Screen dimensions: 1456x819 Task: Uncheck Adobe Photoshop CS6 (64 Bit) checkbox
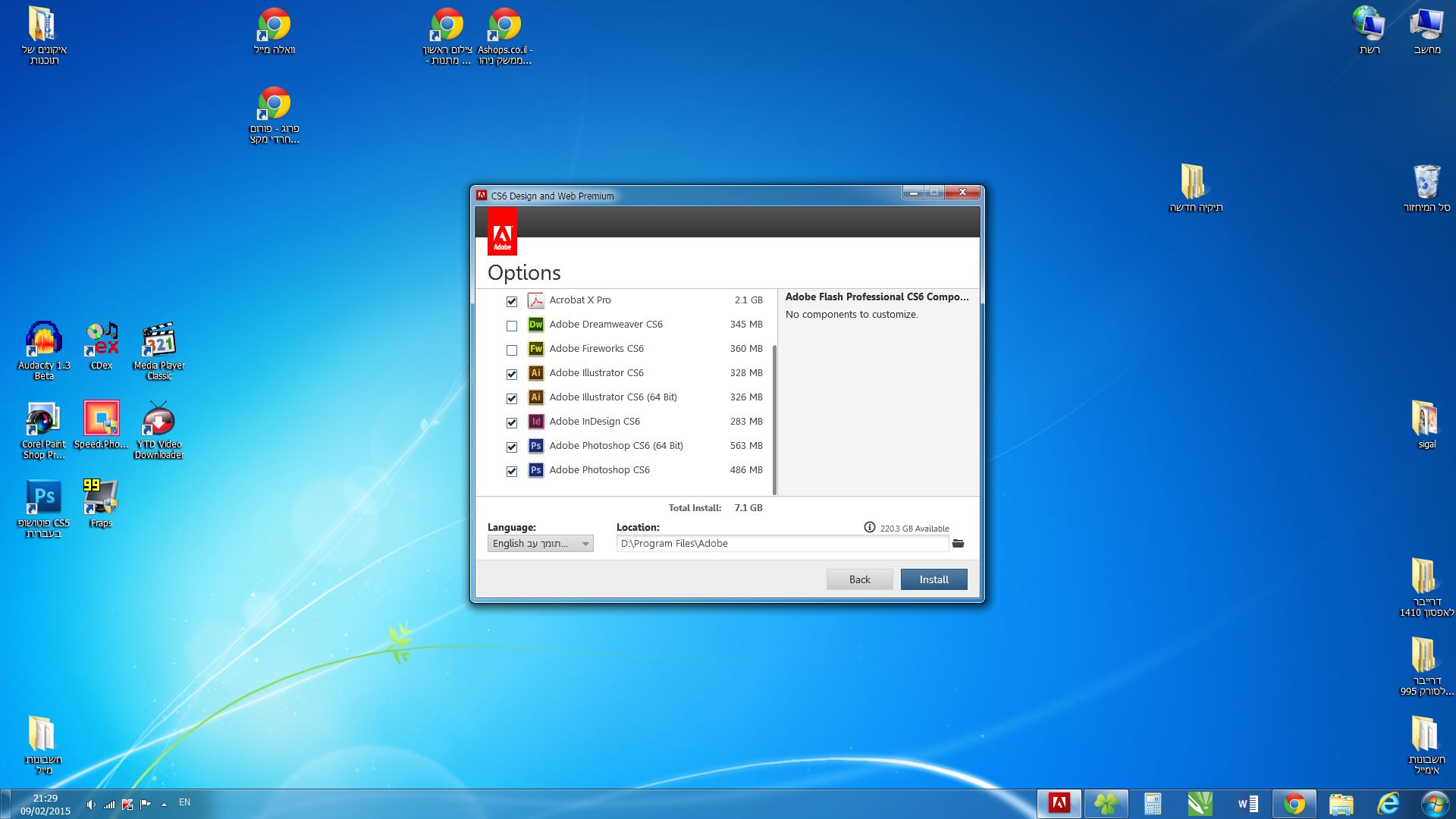pos(512,447)
